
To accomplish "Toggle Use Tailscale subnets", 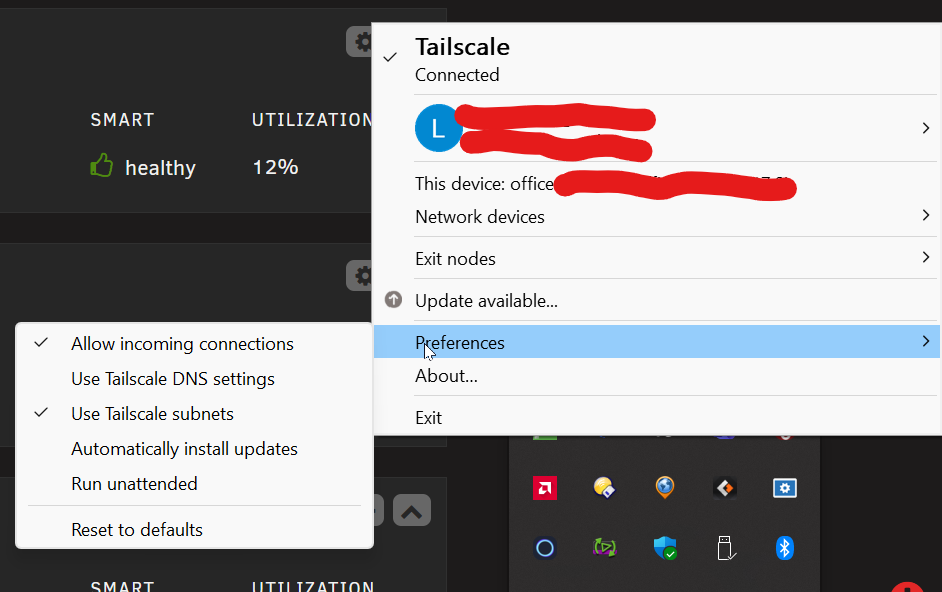I will click(194, 413).
